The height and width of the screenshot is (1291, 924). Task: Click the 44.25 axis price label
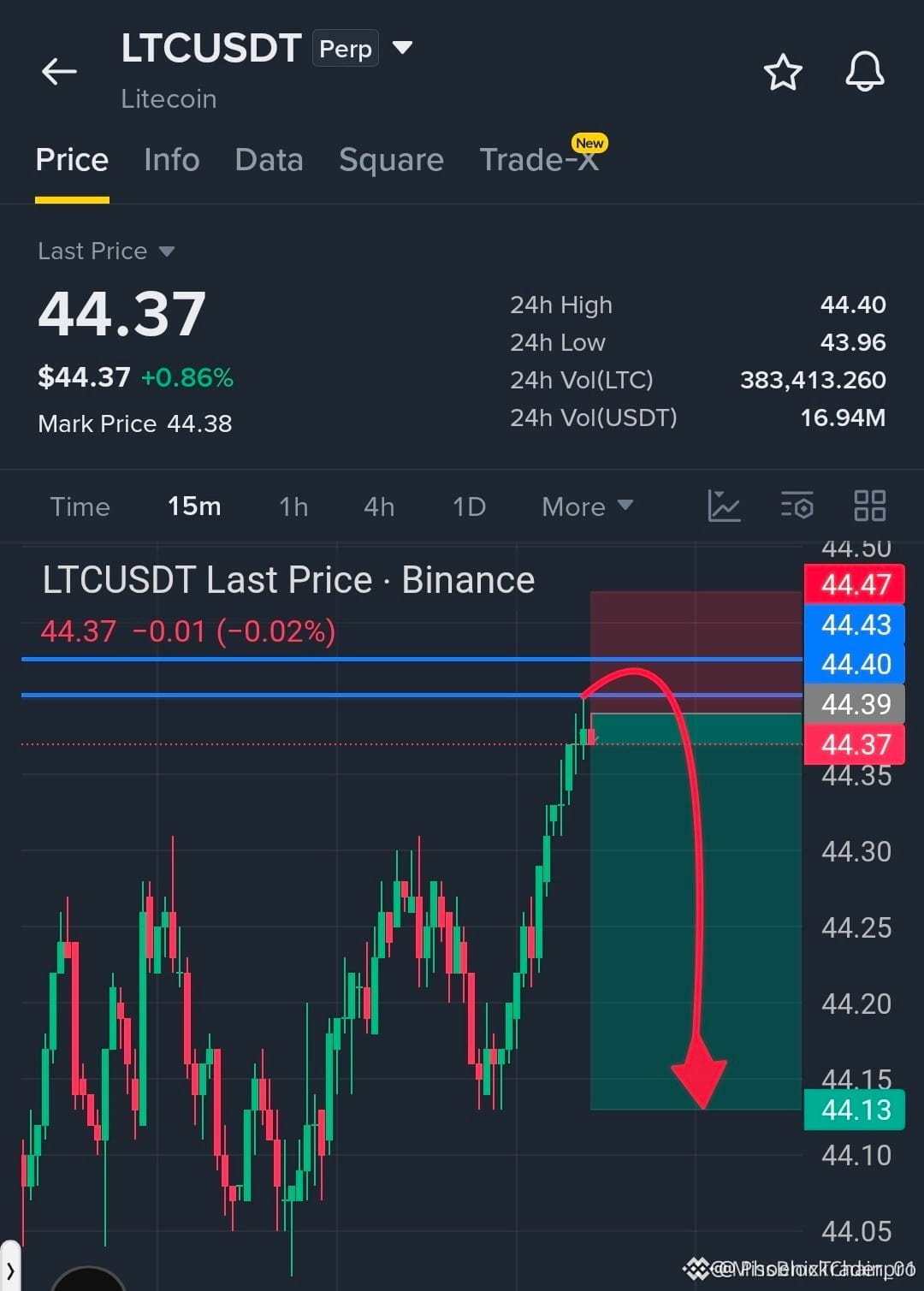856,927
